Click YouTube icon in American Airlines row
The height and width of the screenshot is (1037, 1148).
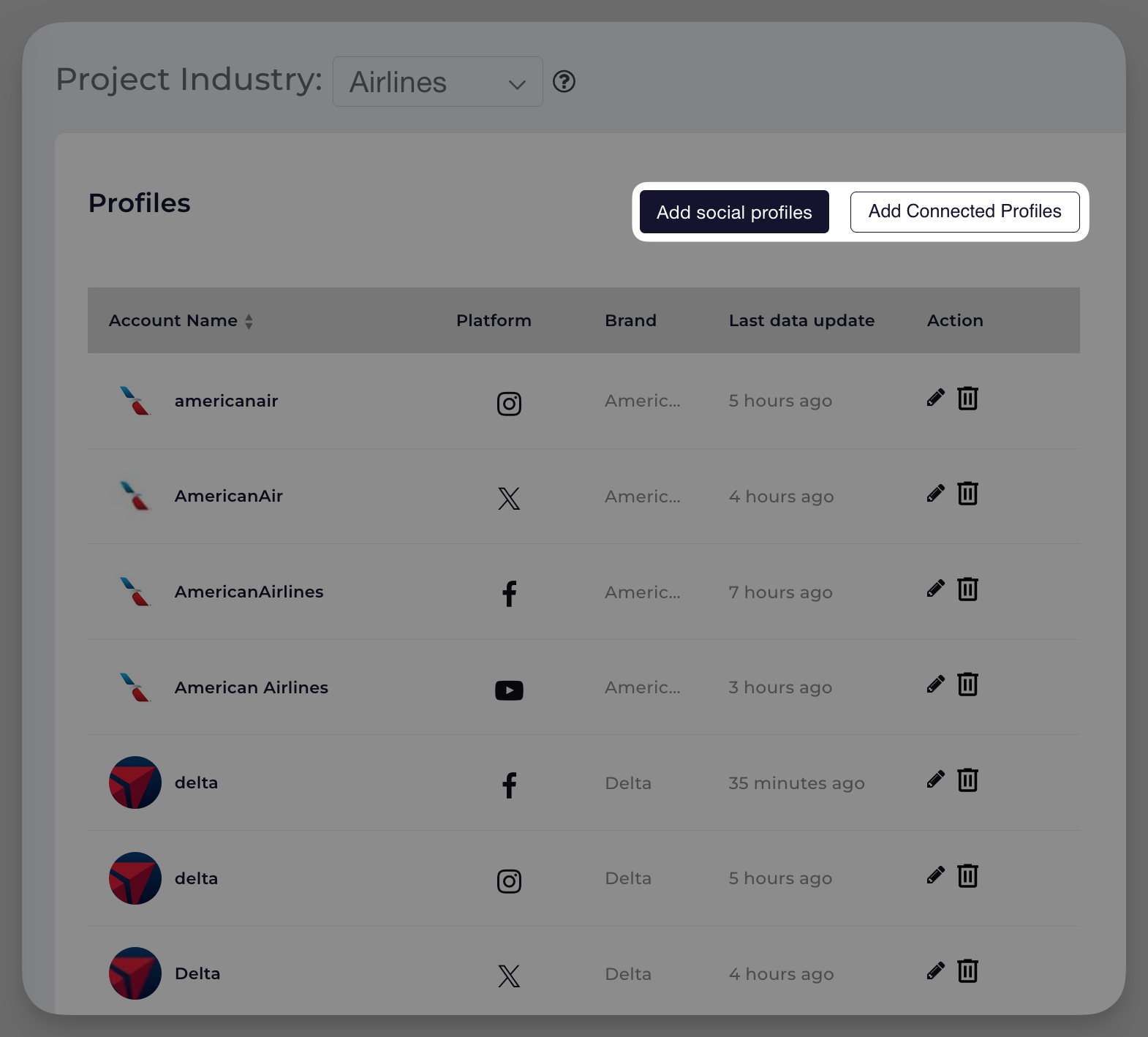[x=509, y=690]
